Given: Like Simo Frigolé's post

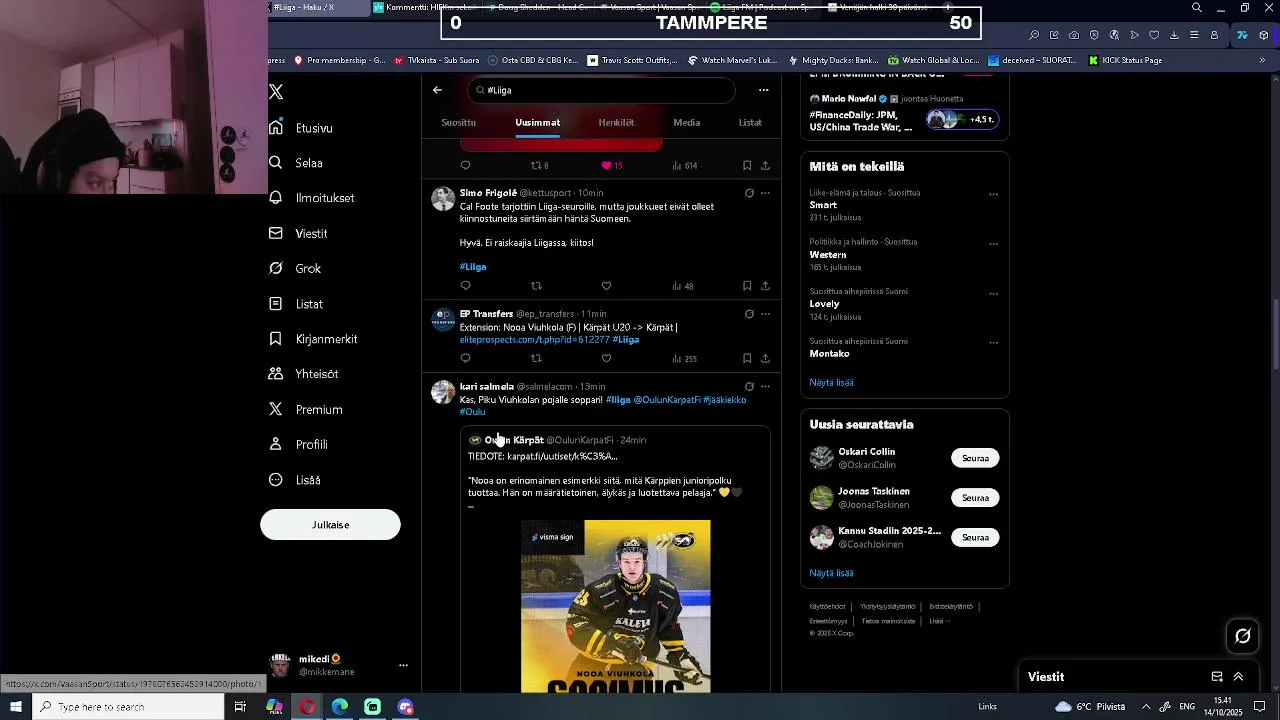Looking at the screenshot, I should [606, 286].
